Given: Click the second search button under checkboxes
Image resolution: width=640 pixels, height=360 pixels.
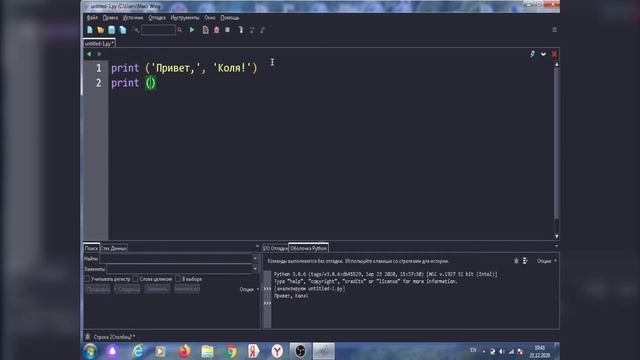Looking at the screenshot, I should (127, 289).
